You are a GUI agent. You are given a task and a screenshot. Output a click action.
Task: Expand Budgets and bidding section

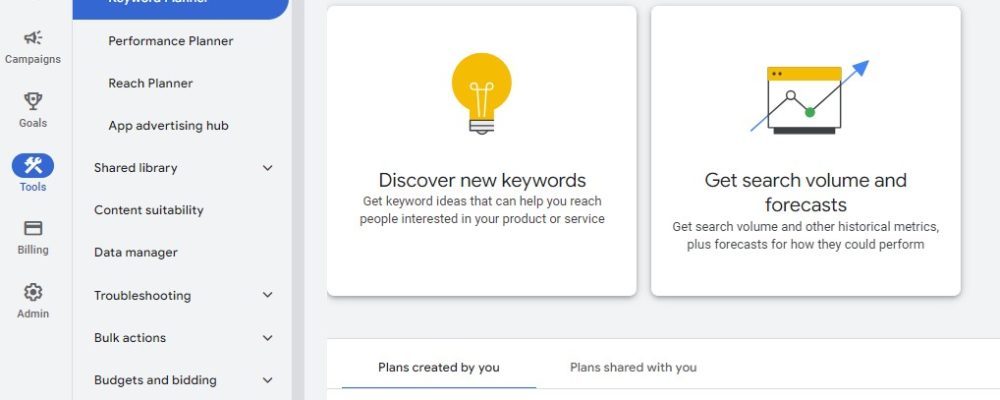click(267, 380)
